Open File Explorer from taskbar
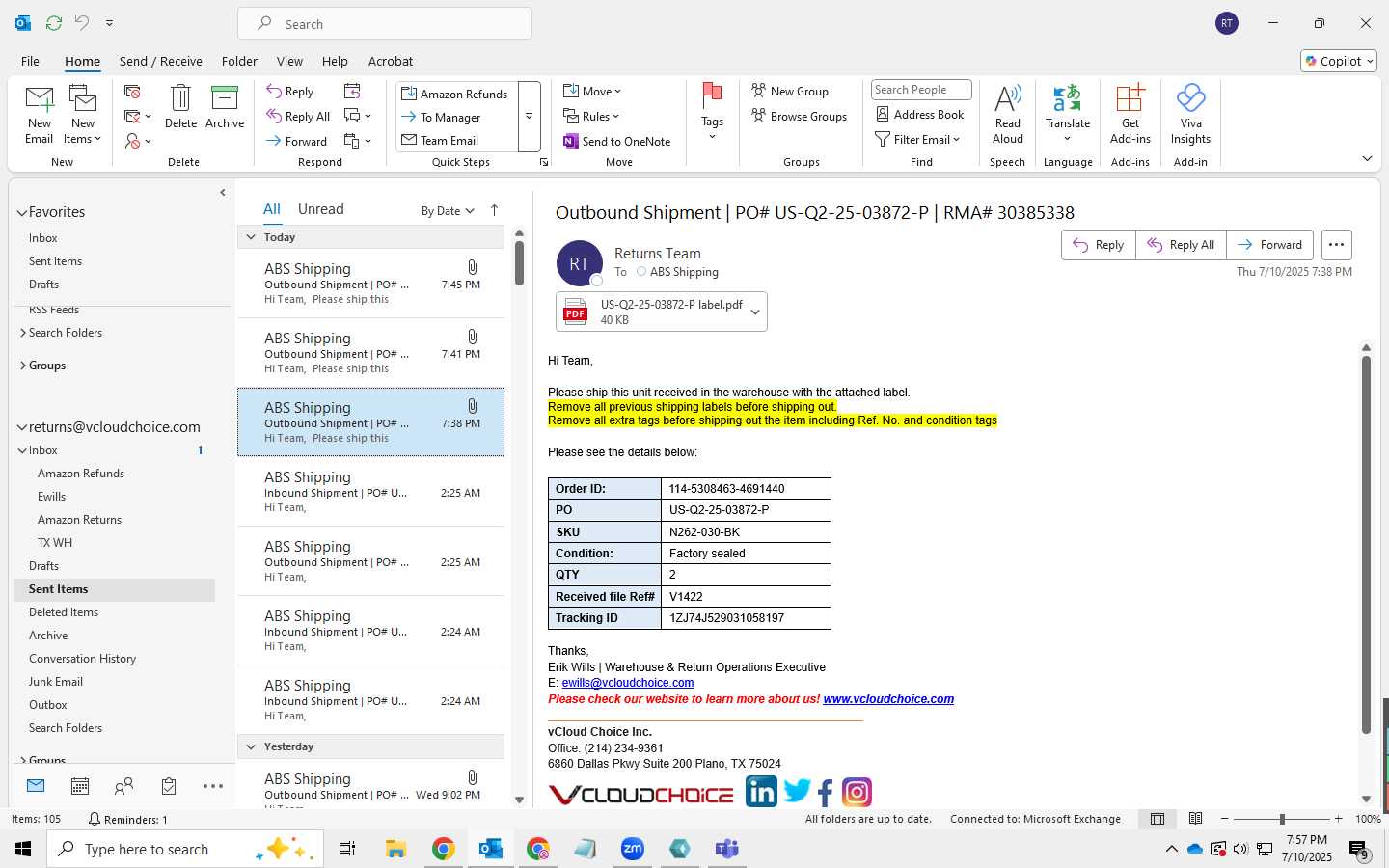This screenshot has width=1389, height=868. point(395,849)
